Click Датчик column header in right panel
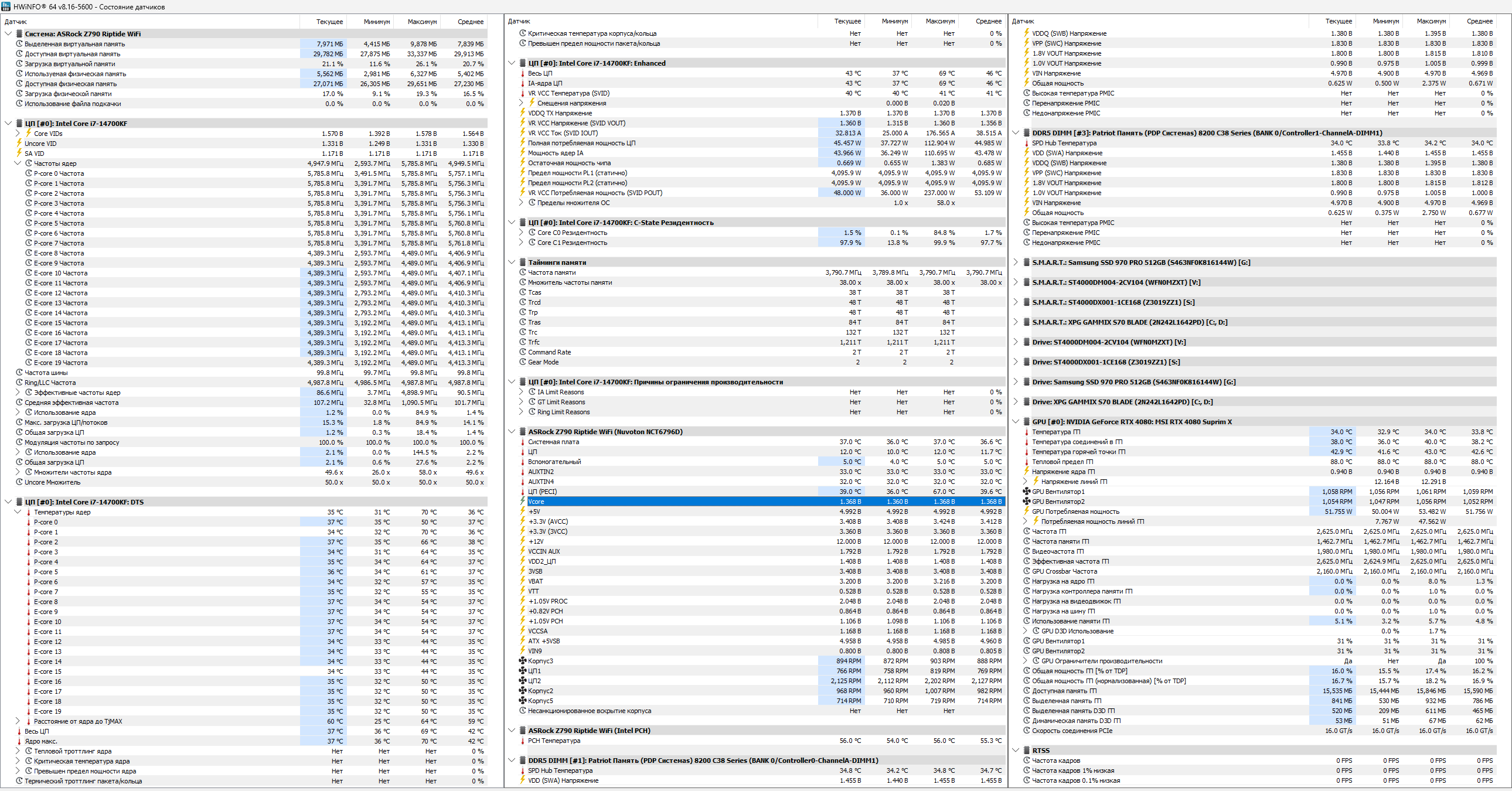This screenshot has width=1512, height=791. 1023,21
